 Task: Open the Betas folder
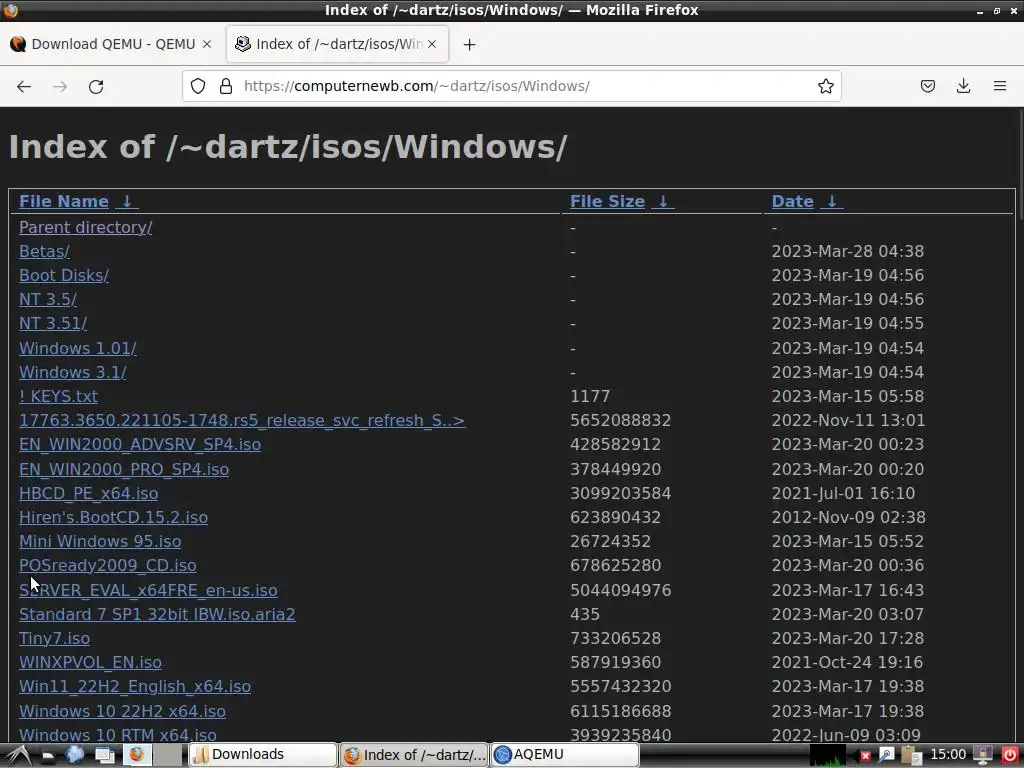tap(44, 251)
